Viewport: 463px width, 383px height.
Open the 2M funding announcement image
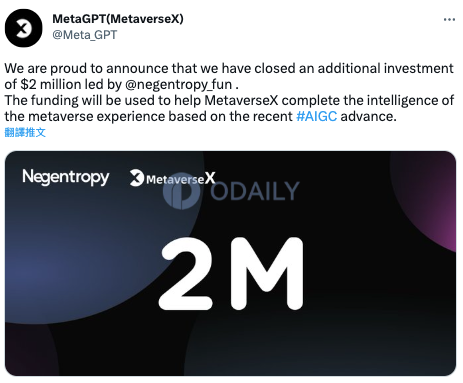[x=230, y=263]
